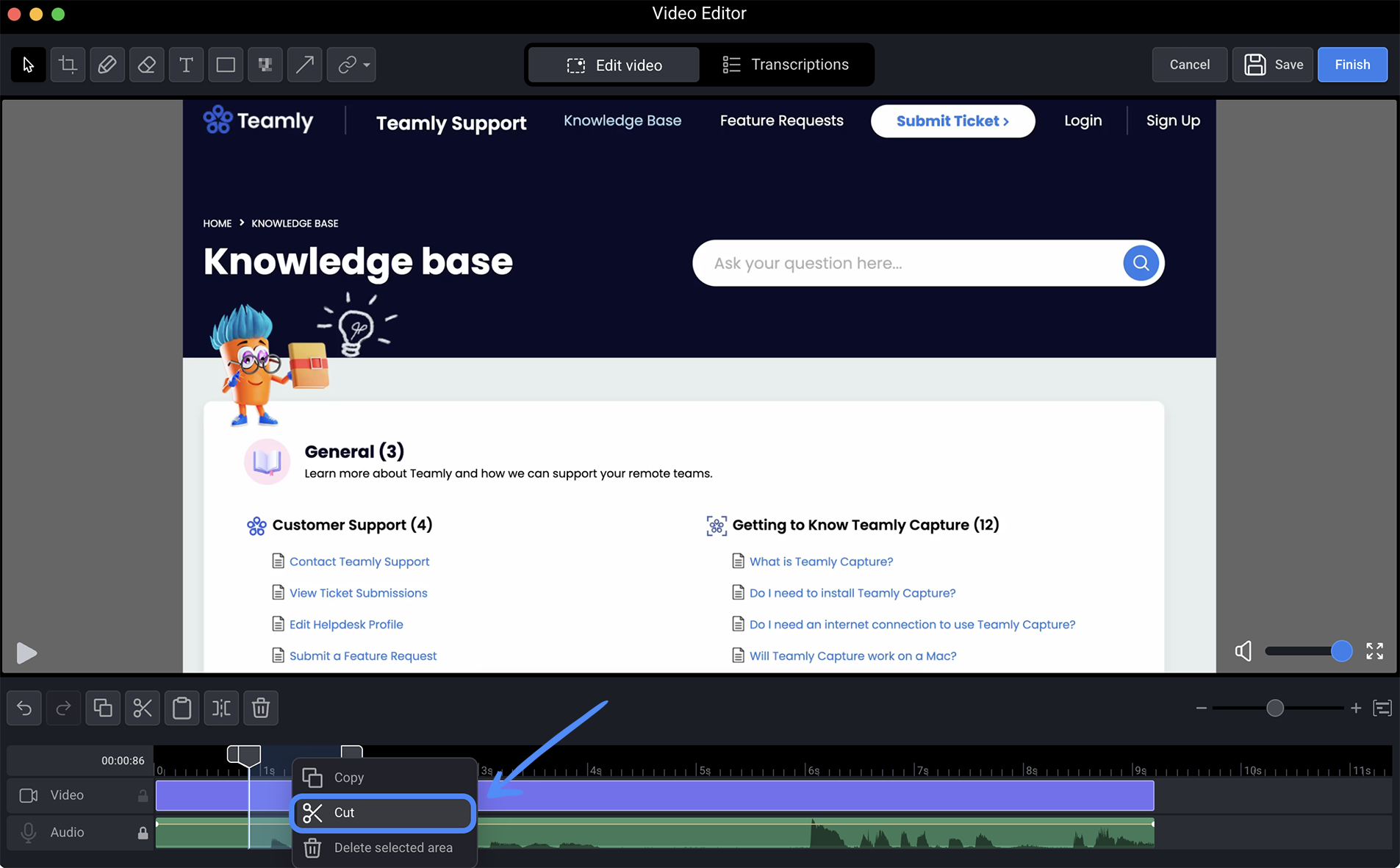This screenshot has width=1400, height=868.
Task: Click the Finish button
Action: 1352,65
